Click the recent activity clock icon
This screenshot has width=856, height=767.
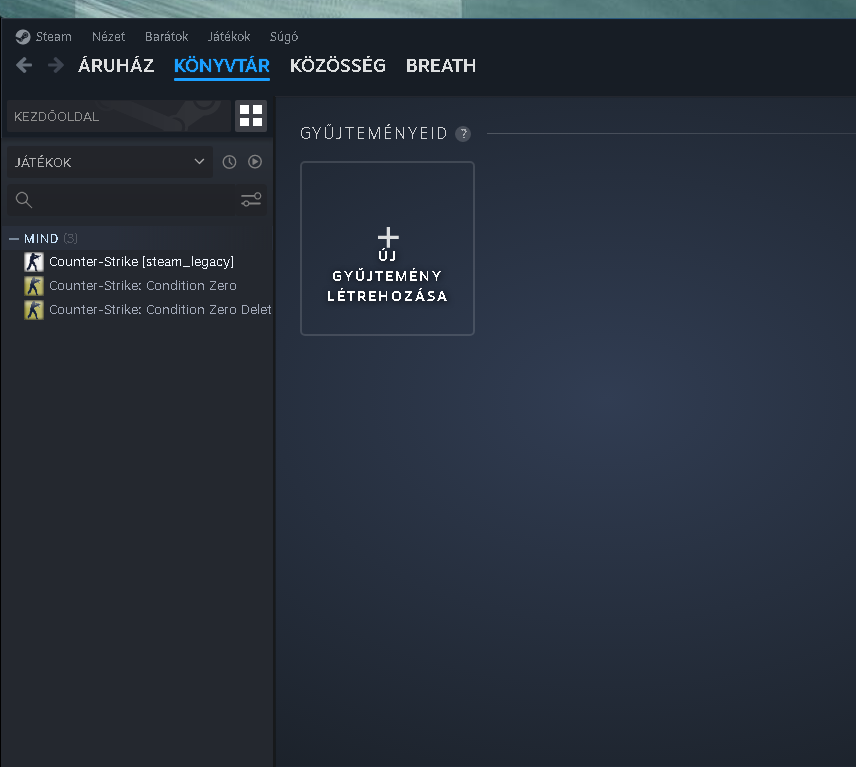click(x=229, y=162)
